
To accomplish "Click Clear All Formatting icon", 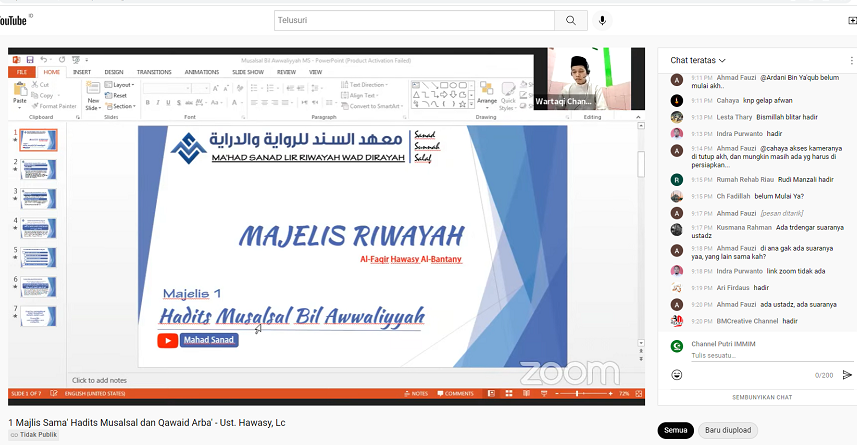I will 239,88.
